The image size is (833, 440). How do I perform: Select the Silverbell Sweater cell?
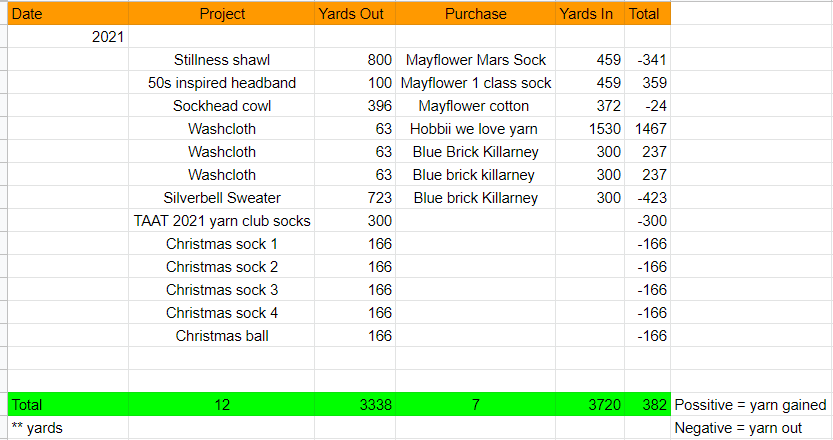pyautogui.click(x=221, y=198)
